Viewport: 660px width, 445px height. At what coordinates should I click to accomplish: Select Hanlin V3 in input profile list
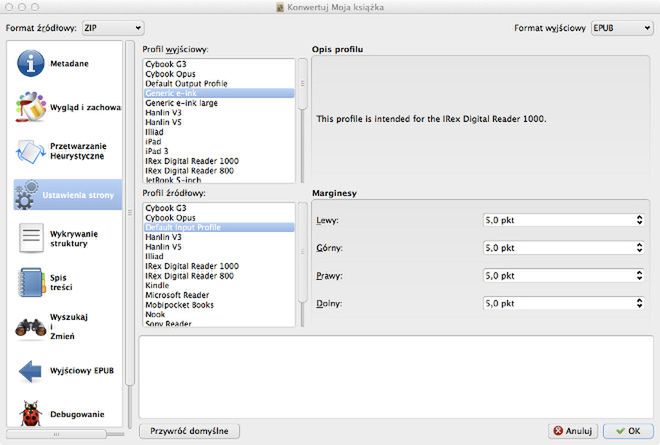pyautogui.click(x=219, y=237)
